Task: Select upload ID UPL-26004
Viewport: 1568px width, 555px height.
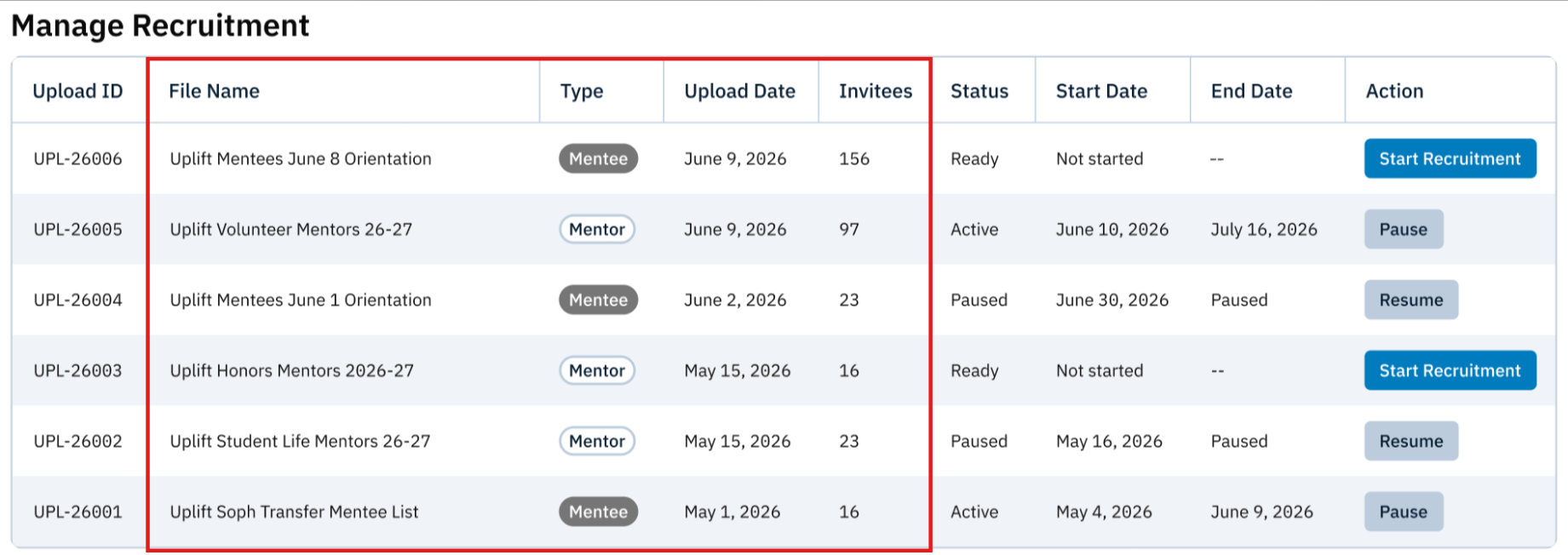Action: pos(78,300)
